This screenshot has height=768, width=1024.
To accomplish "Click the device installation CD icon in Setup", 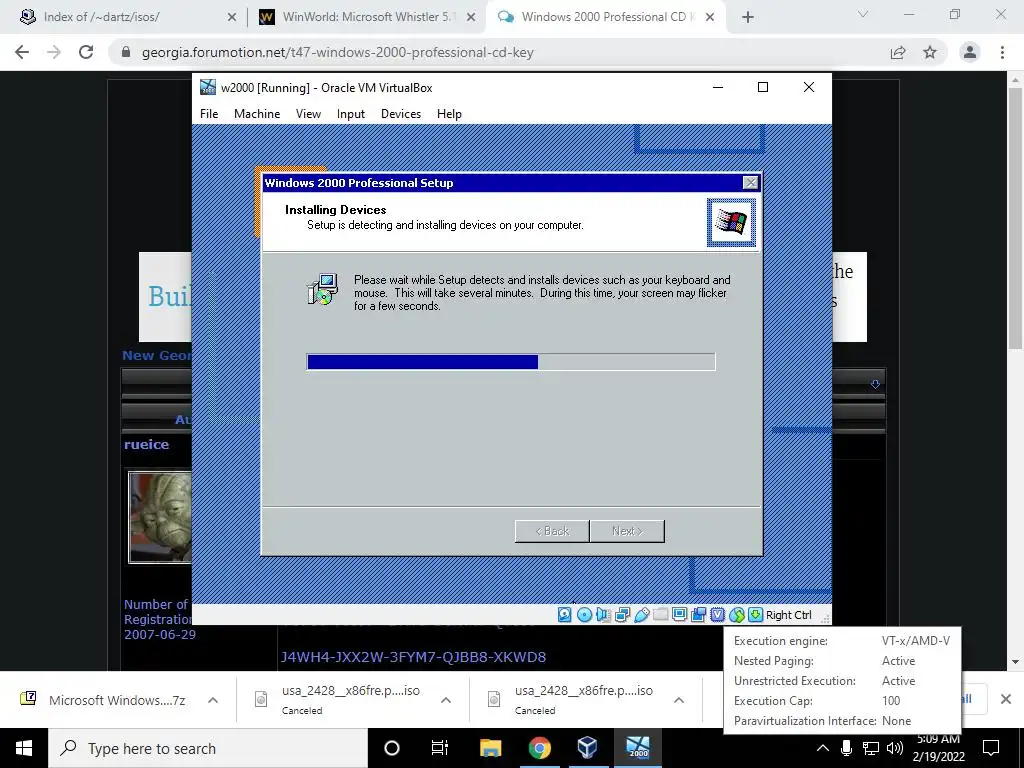I will pos(323,289).
